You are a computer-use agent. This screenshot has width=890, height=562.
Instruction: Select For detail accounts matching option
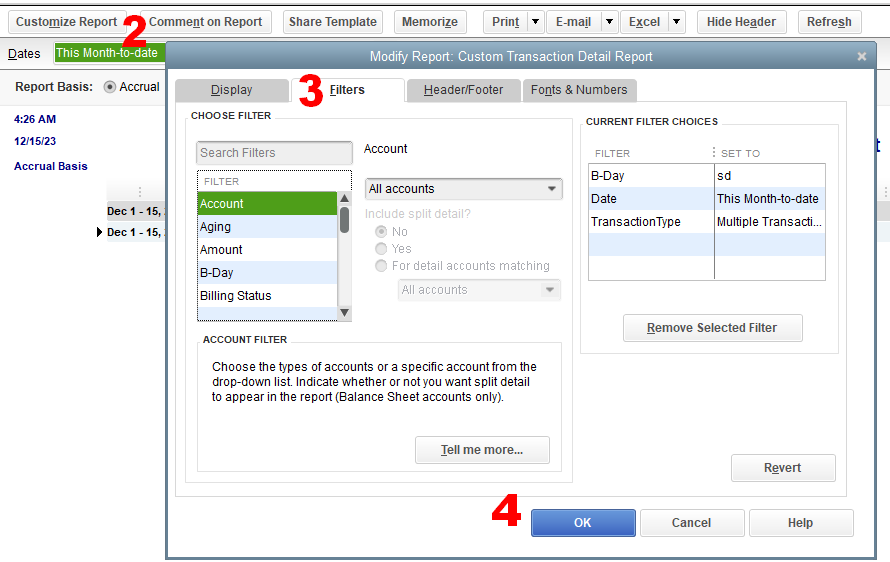tap(381, 266)
